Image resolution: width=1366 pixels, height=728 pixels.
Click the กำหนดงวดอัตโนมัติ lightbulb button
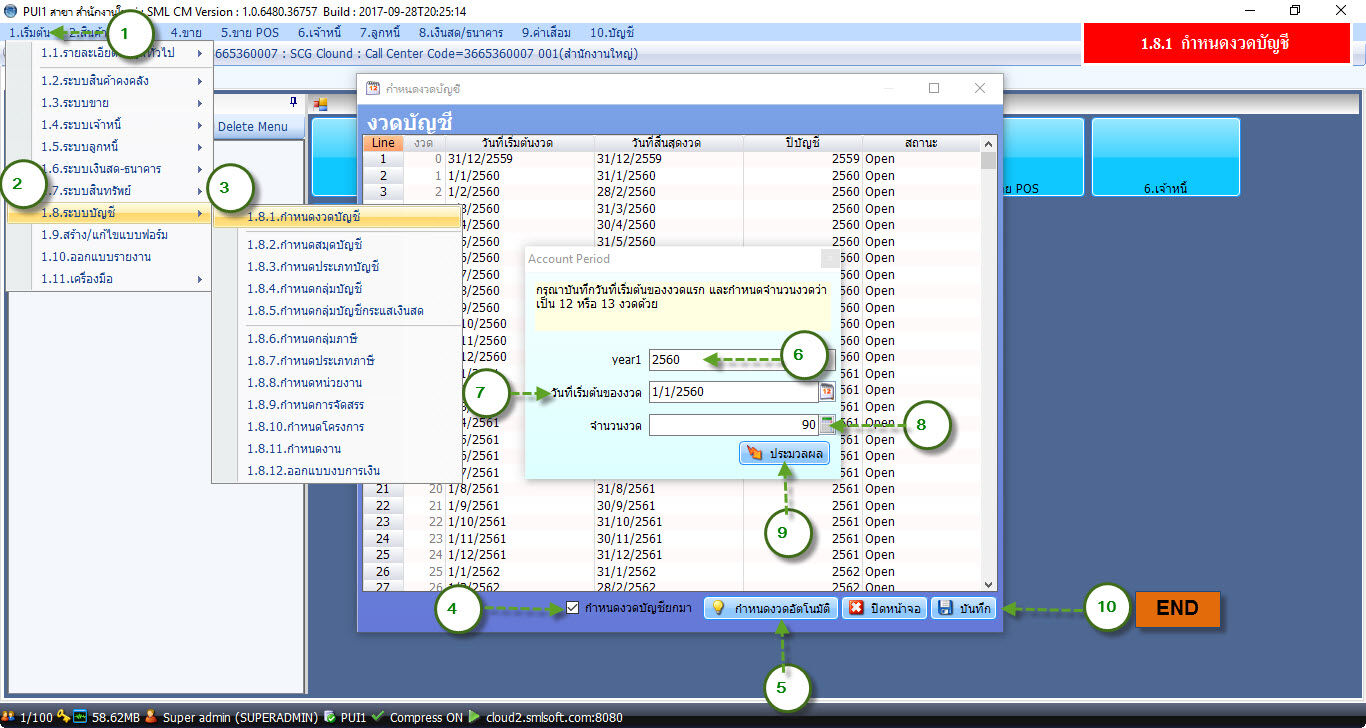click(771, 608)
